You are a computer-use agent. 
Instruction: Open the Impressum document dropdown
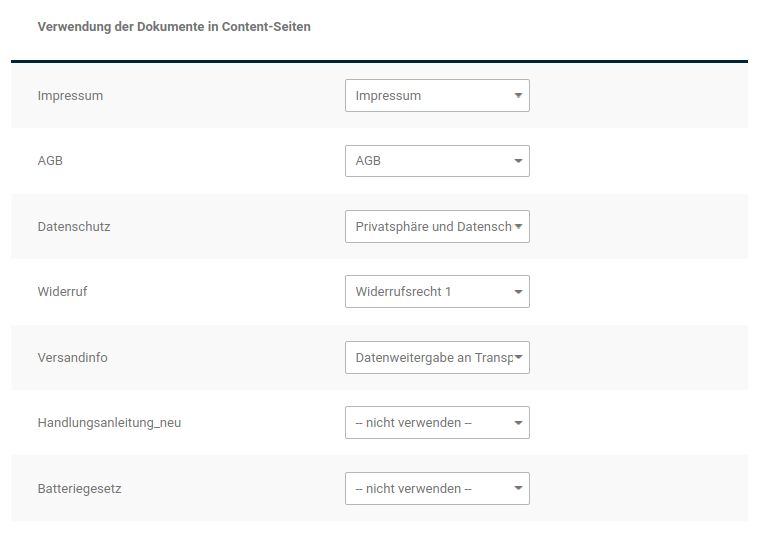436,96
